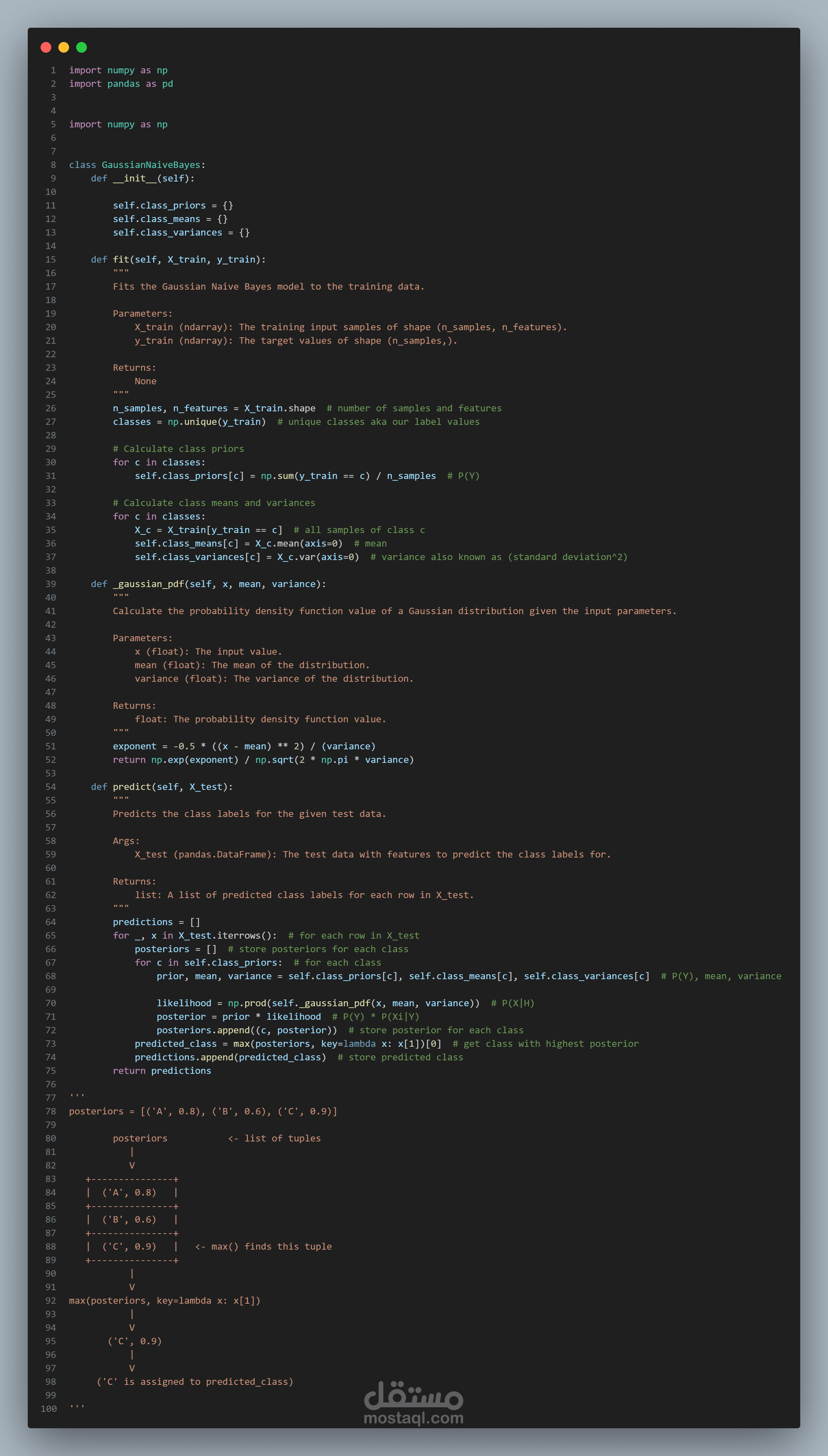Click the mostaql.com watermark logo
Screen dimensions: 828x1456
pyautogui.click(x=413, y=1403)
